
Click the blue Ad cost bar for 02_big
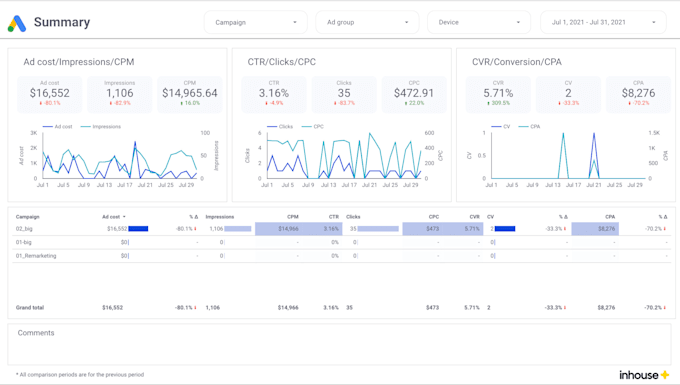point(138,228)
